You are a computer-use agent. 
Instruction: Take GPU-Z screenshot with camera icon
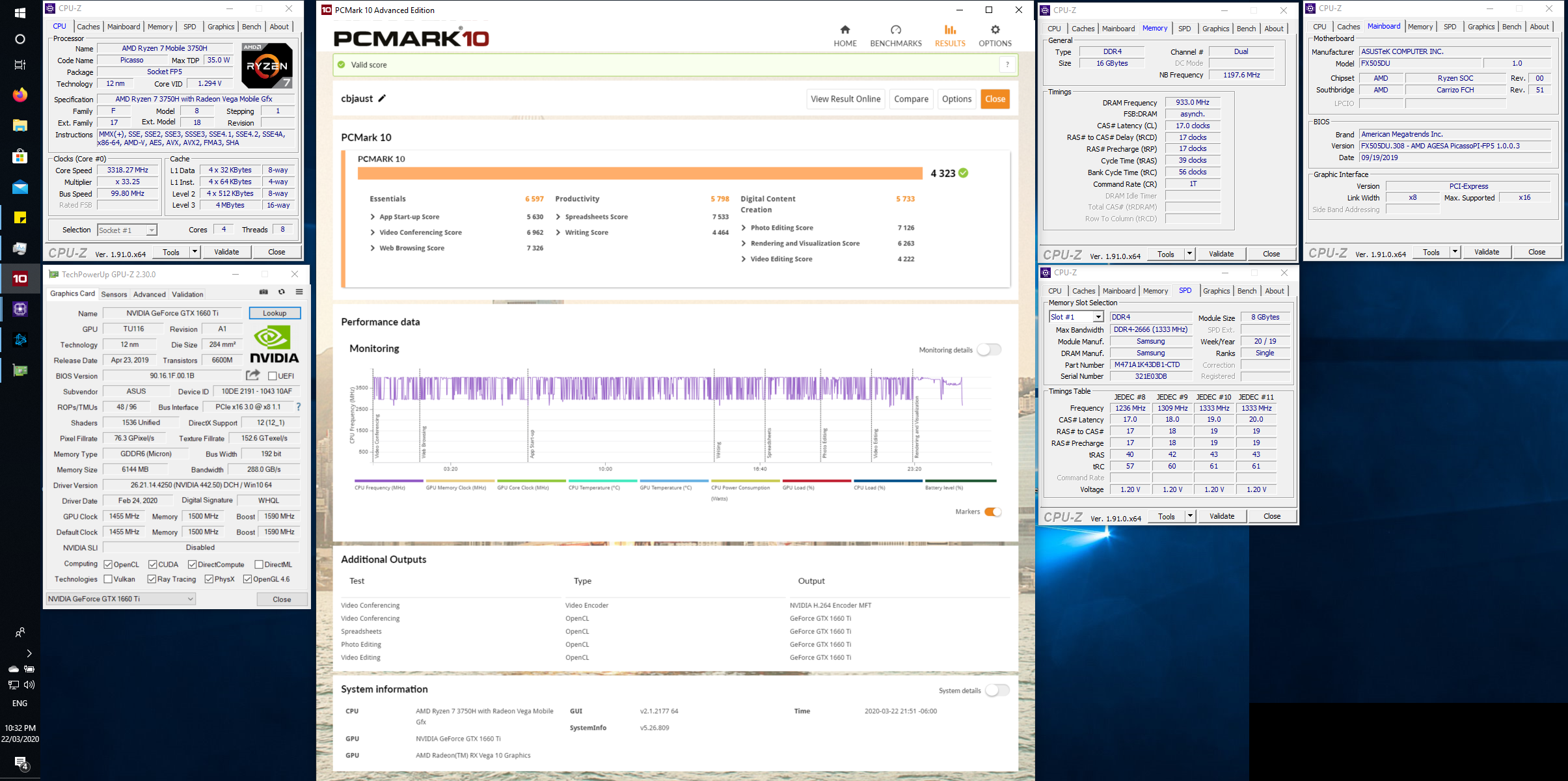pos(264,292)
